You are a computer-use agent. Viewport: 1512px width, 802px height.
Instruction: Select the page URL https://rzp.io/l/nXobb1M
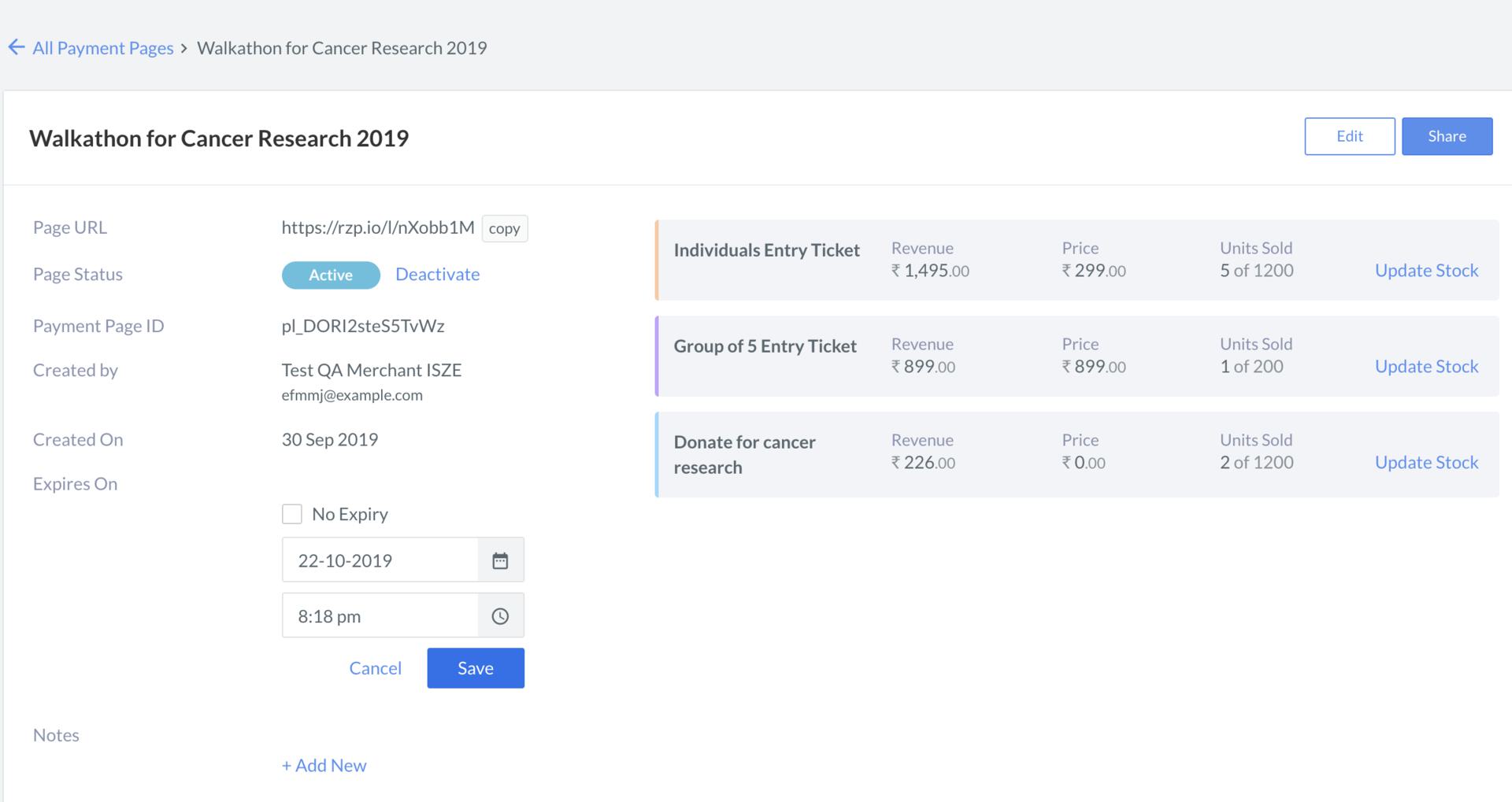378,227
